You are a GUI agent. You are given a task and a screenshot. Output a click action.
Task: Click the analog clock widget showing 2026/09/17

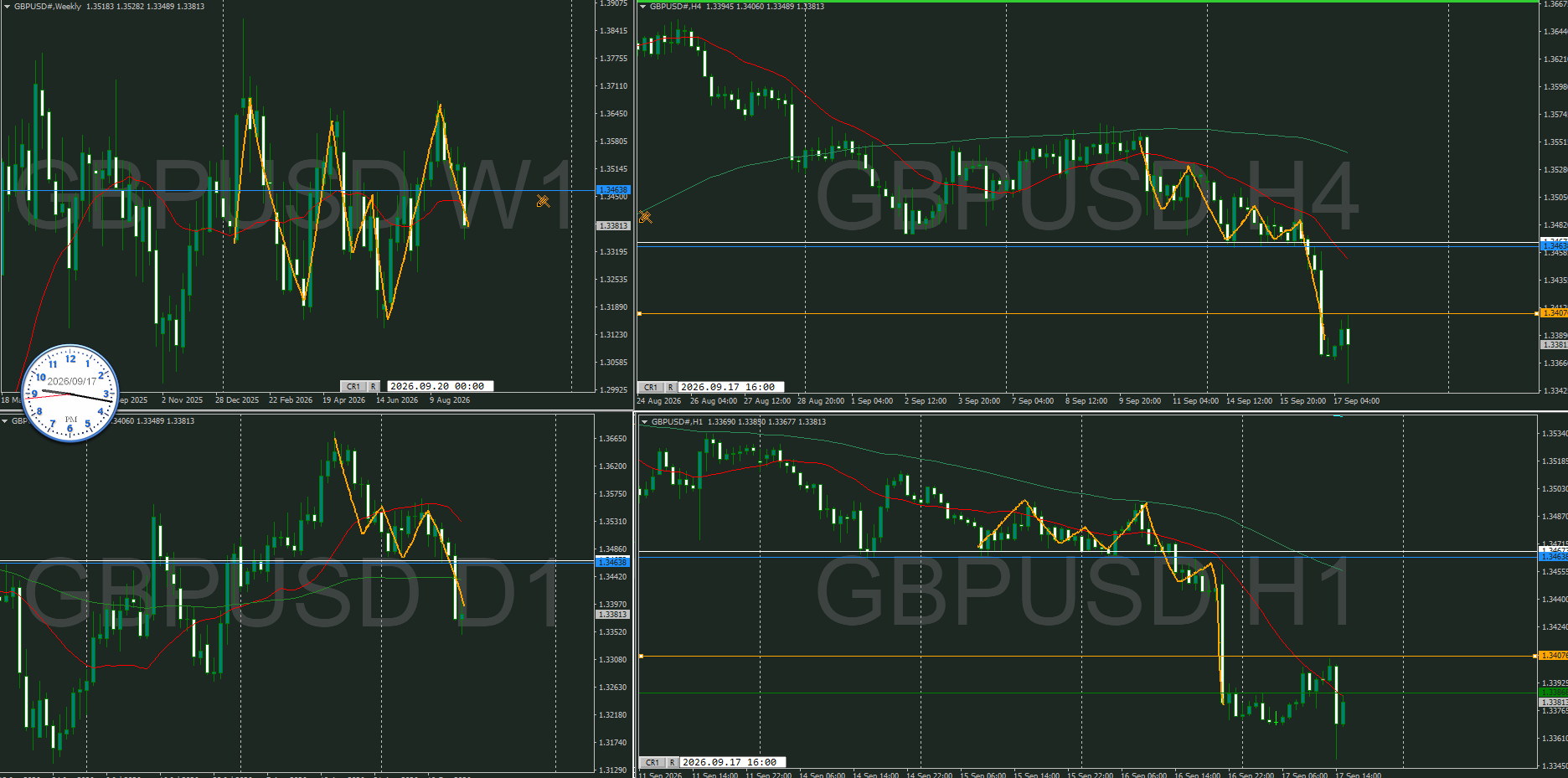[70, 393]
